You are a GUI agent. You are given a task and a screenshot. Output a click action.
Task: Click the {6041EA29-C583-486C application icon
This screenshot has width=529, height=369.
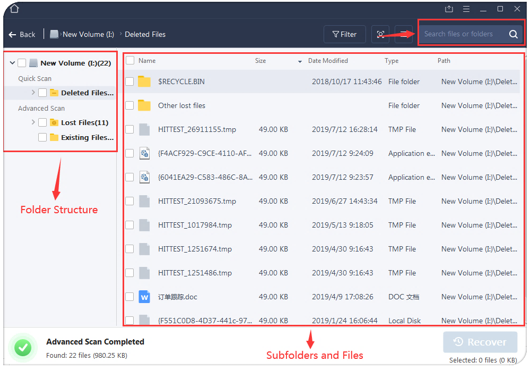point(144,177)
